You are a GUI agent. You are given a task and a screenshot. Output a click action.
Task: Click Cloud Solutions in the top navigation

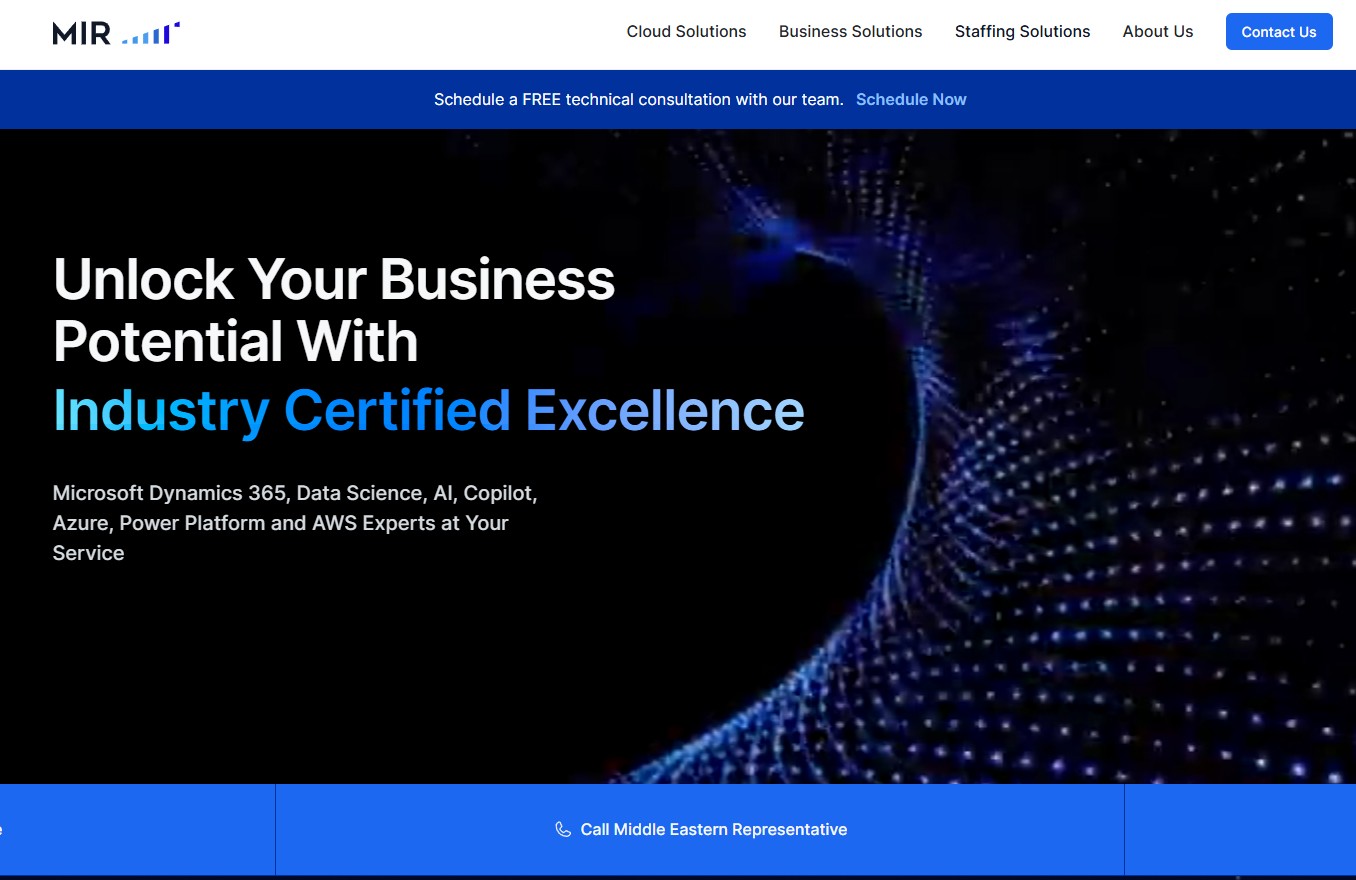click(686, 31)
